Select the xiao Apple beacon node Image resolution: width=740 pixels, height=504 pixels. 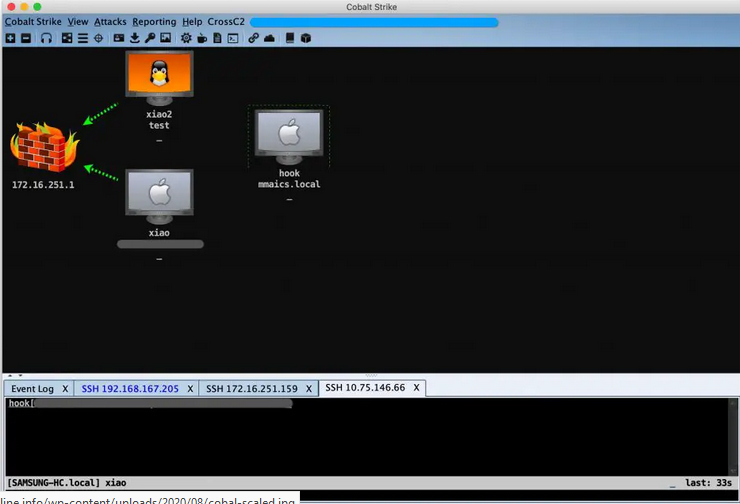pyautogui.click(x=160, y=196)
